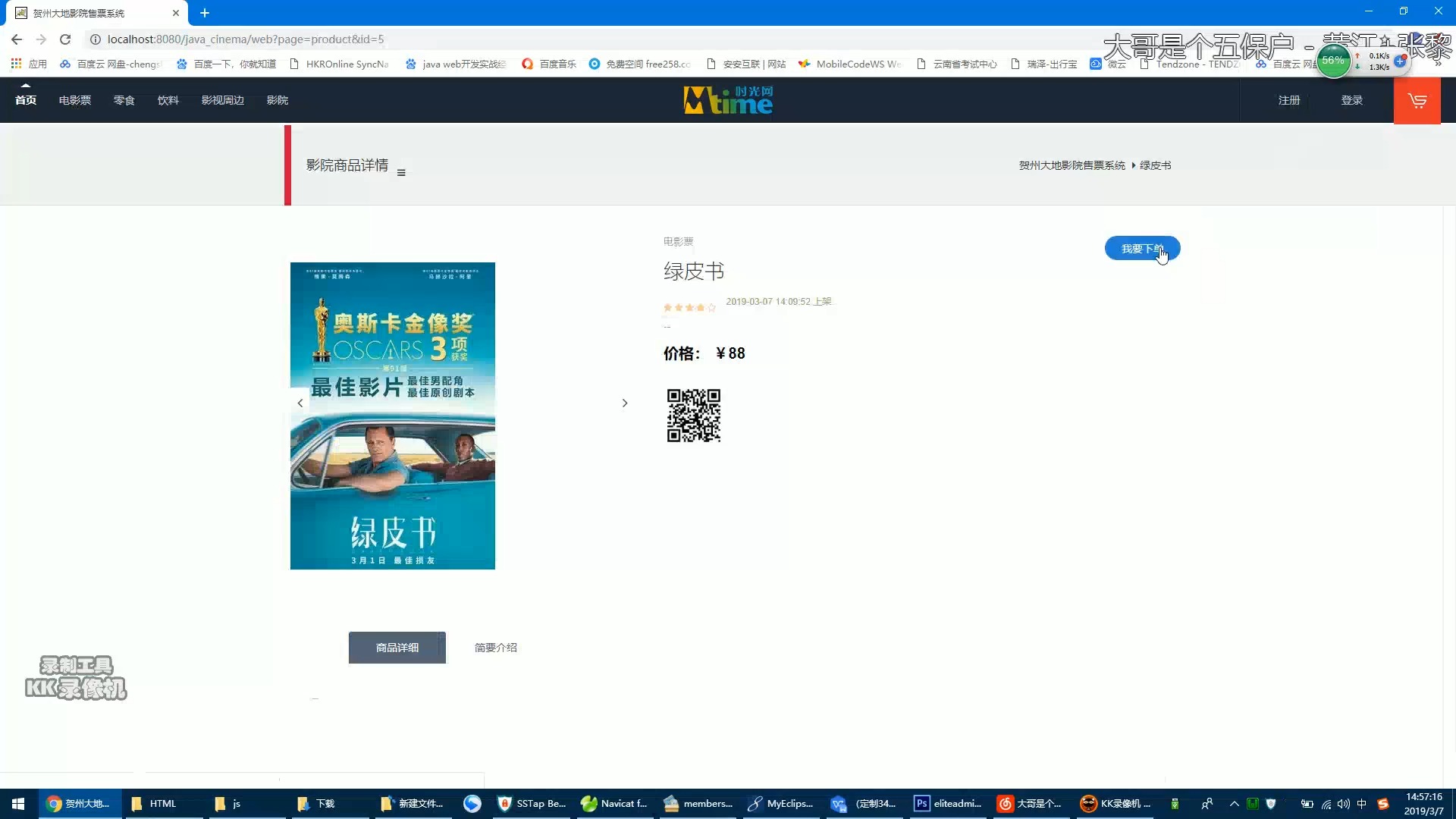Click 登录 login link
Image resolution: width=1456 pixels, height=819 pixels.
pos(1352,100)
